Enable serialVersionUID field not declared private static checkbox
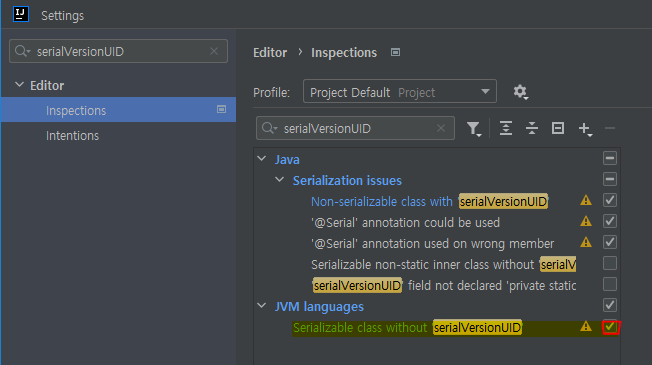The height and width of the screenshot is (365, 652). (x=610, y=284)
